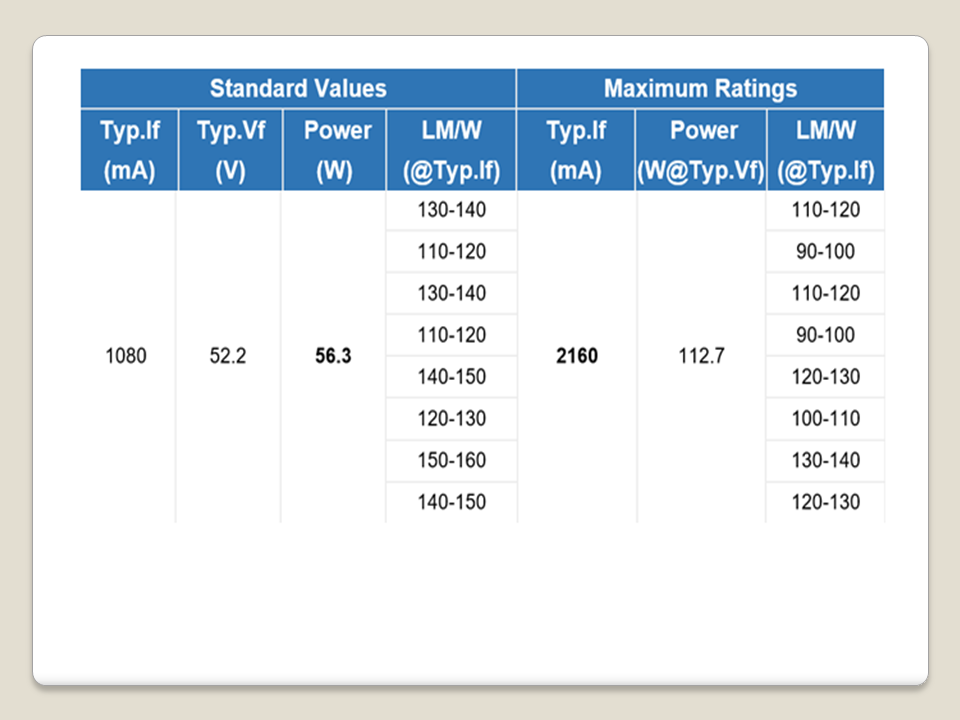Viewport: 960px width, 720px height.
Task: Click the Power (W) column header
Action: tap(334, 150)
